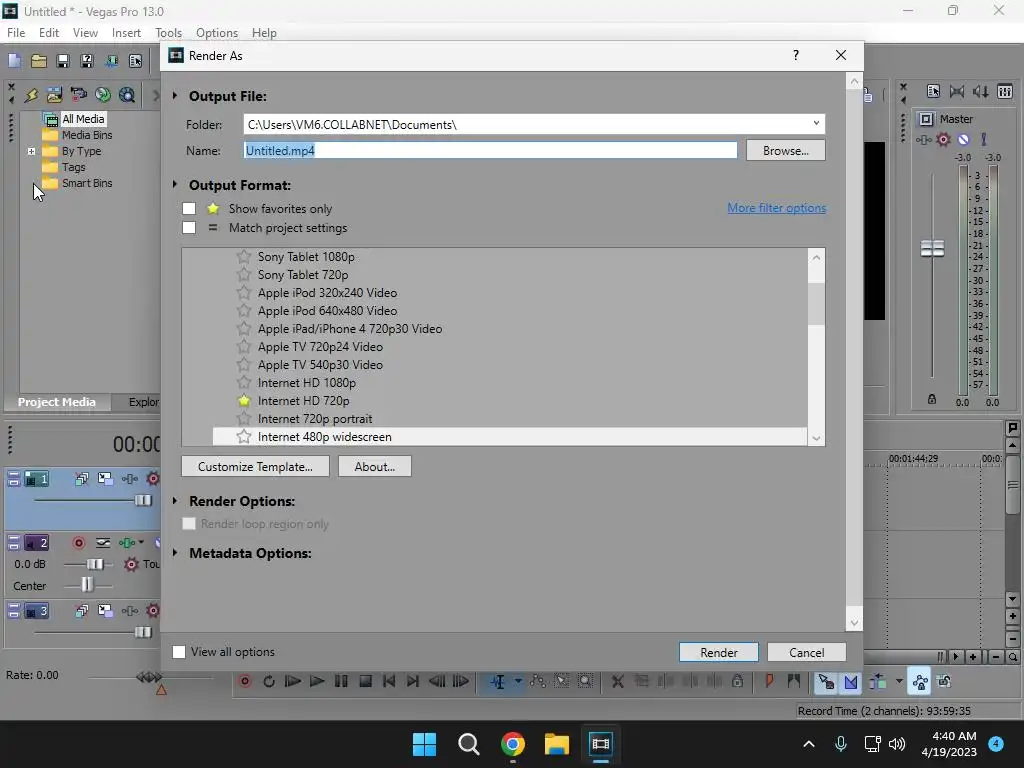Click the Cut scissors icon in toolbar
Viewport: 1024px width, 768px height.
617,681
